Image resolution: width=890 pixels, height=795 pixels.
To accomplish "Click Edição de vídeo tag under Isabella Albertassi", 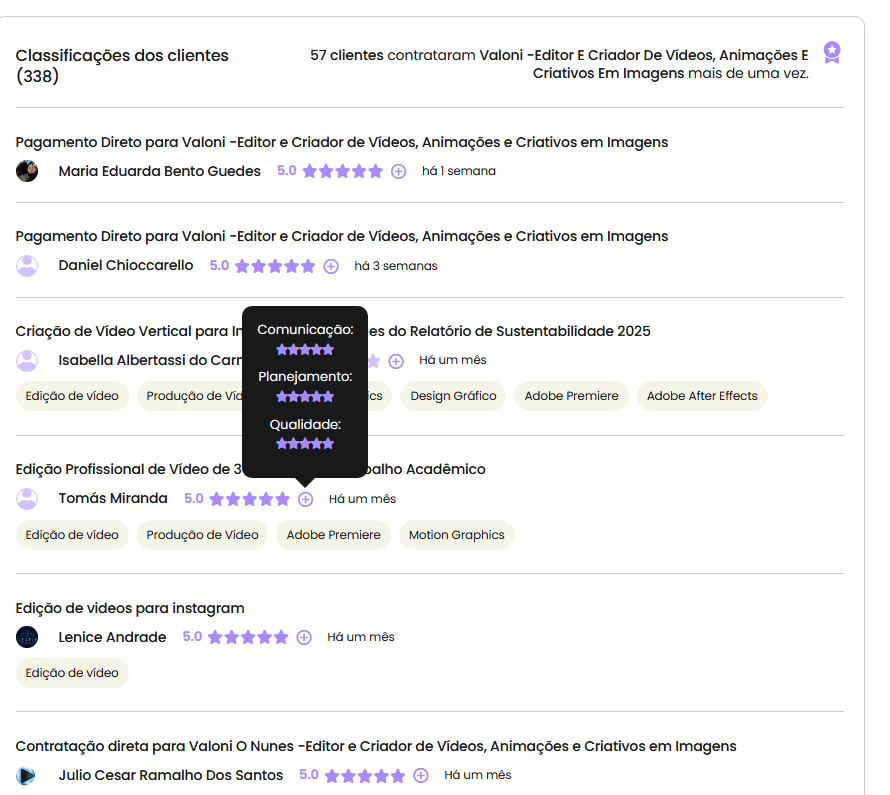I will (72, 396).
